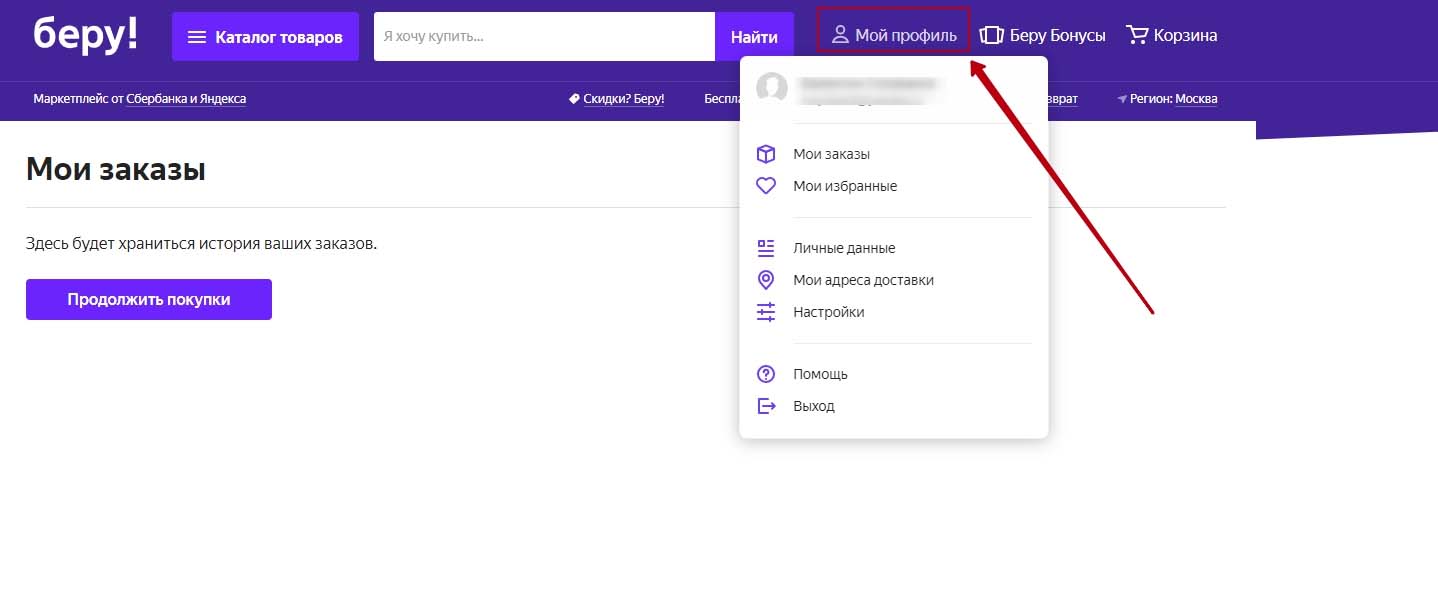Click the sliders icon next to Настройки
This screenshot has width=1438, height=605.
[x=766, y=312]
